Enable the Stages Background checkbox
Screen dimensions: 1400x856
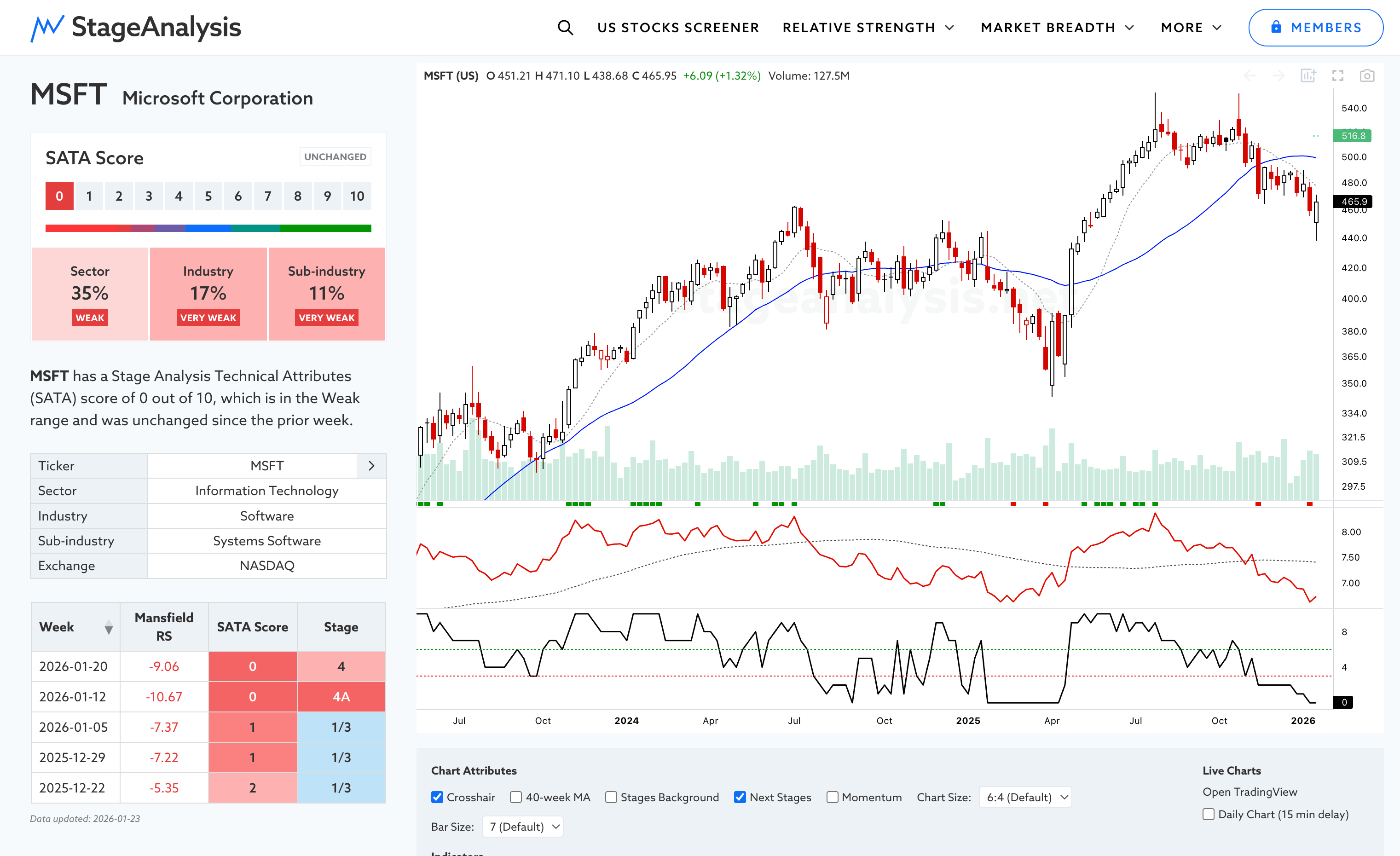(x=611, y=797)
